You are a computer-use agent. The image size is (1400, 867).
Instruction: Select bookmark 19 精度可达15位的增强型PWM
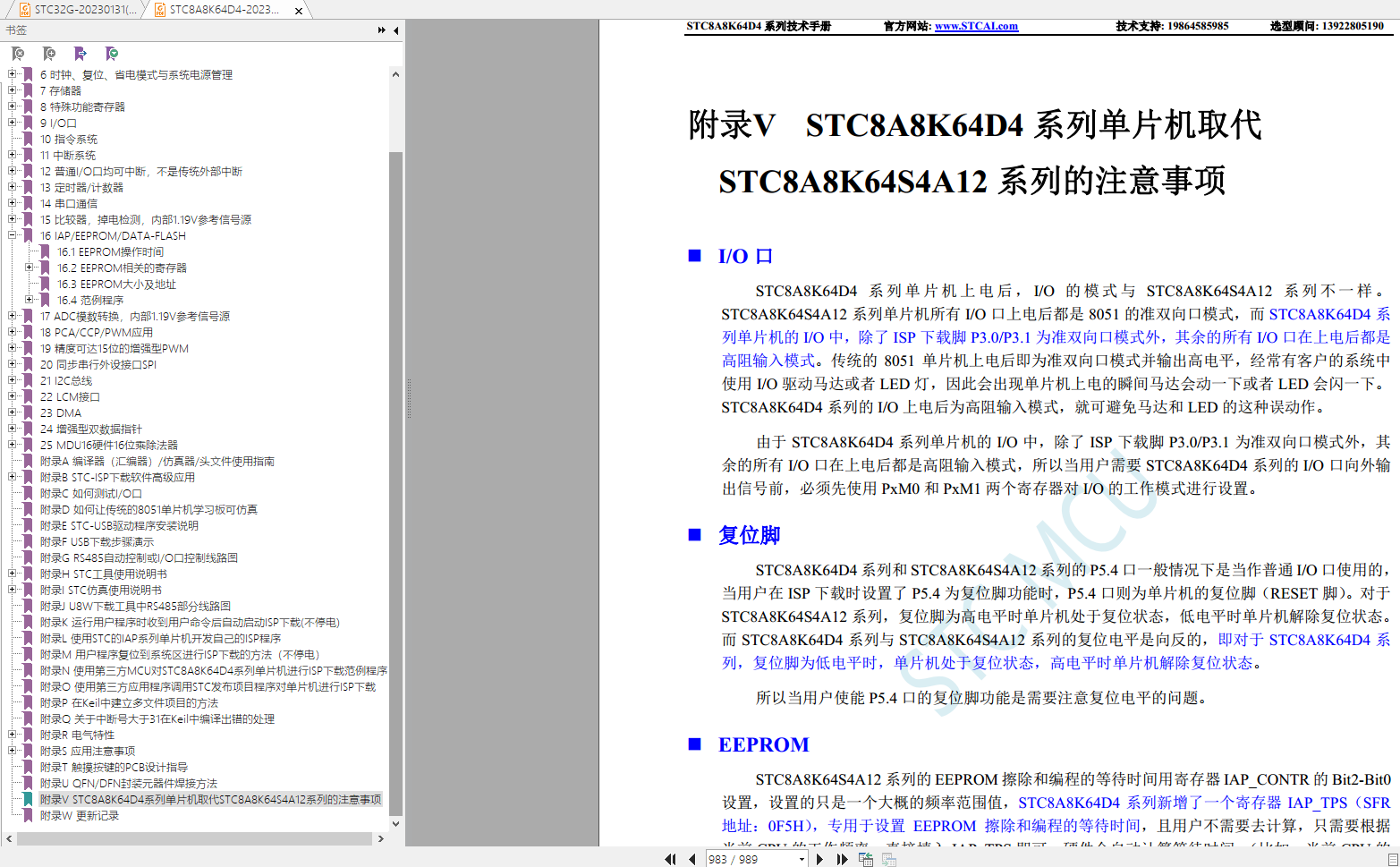coord(115,348)
